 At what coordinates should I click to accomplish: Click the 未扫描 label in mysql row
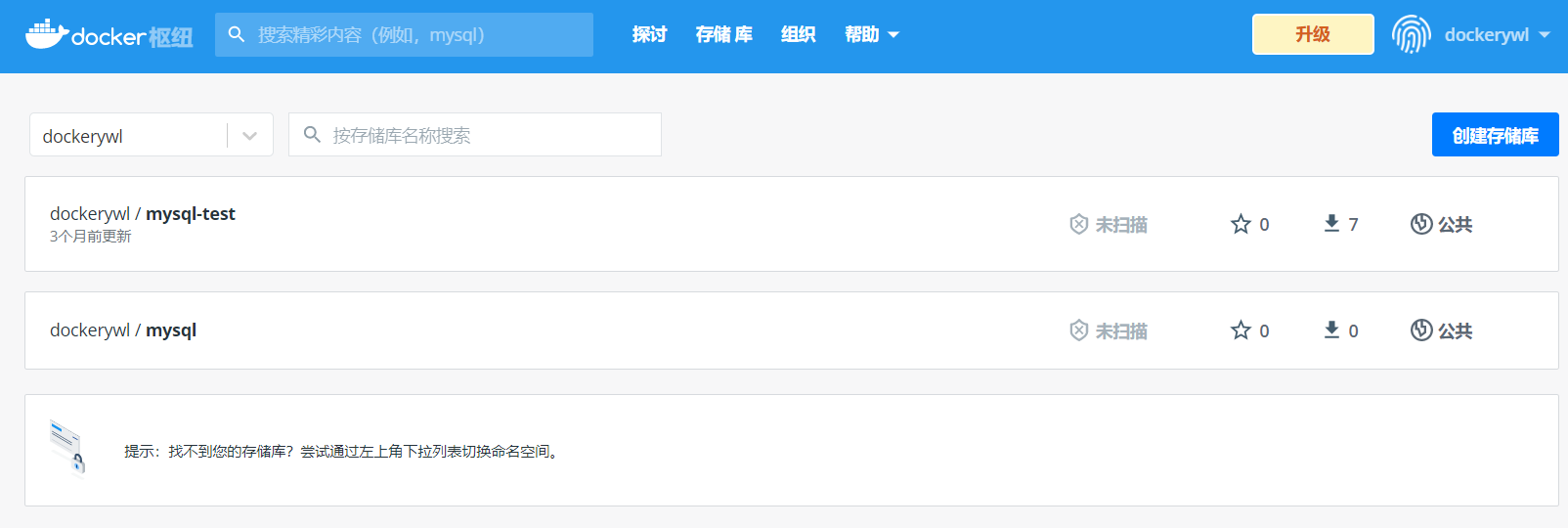coord(1121,331)
